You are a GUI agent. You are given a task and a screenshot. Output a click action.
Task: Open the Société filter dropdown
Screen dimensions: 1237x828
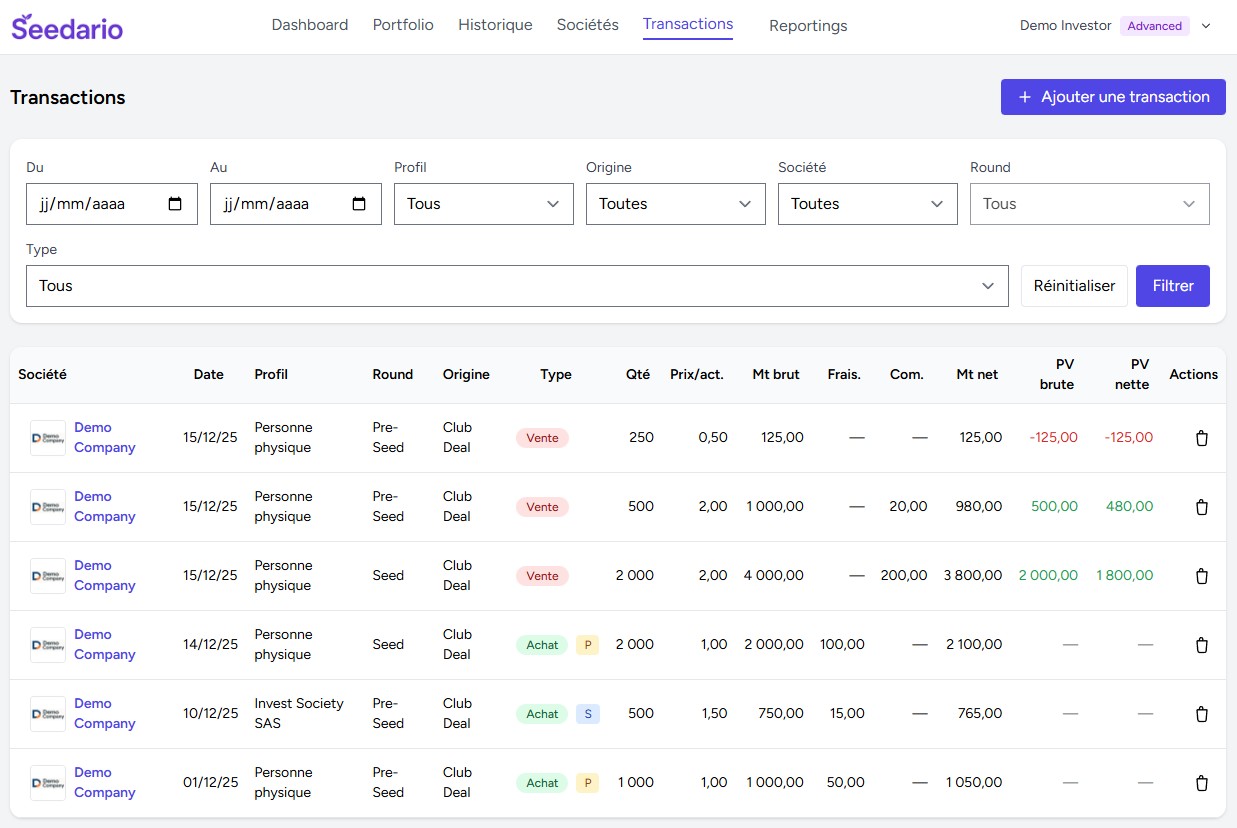click(x=867, y=204)
